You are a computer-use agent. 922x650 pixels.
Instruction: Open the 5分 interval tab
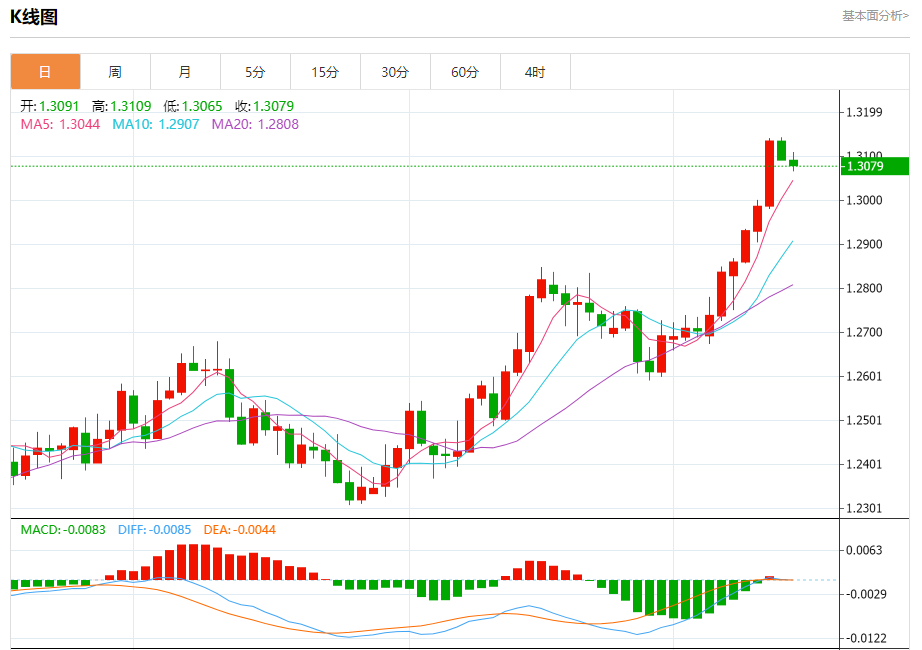tap(255, 72)
